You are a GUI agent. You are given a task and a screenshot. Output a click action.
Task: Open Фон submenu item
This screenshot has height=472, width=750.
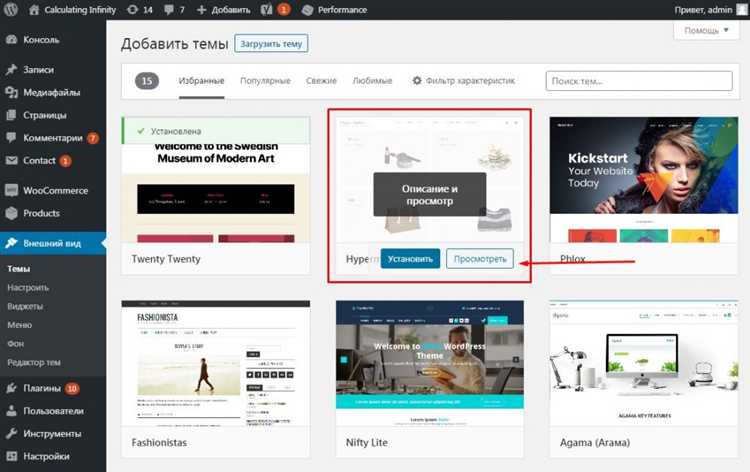(15, 343)
